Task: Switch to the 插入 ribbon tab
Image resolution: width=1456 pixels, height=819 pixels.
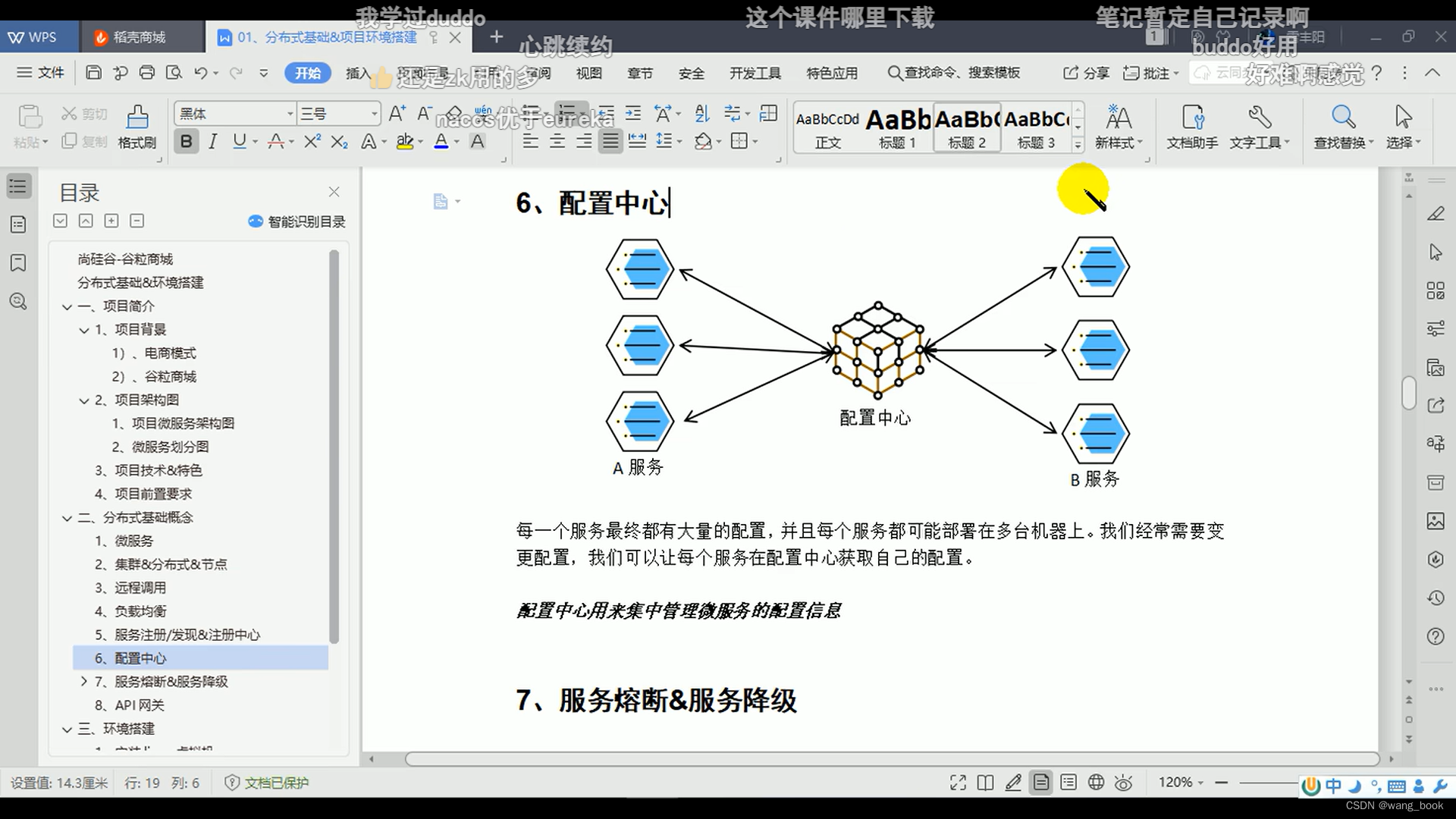Action: click(357, 73)
